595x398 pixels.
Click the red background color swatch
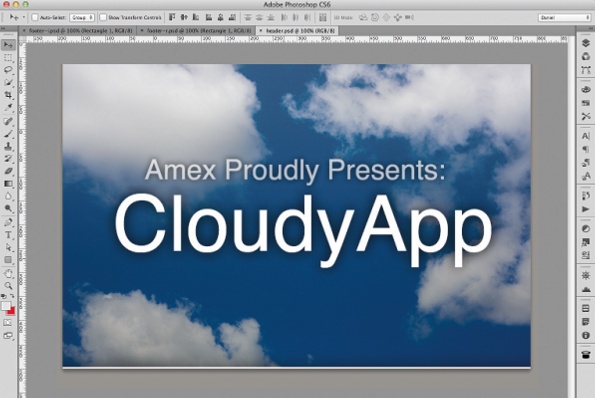(11, 311)
